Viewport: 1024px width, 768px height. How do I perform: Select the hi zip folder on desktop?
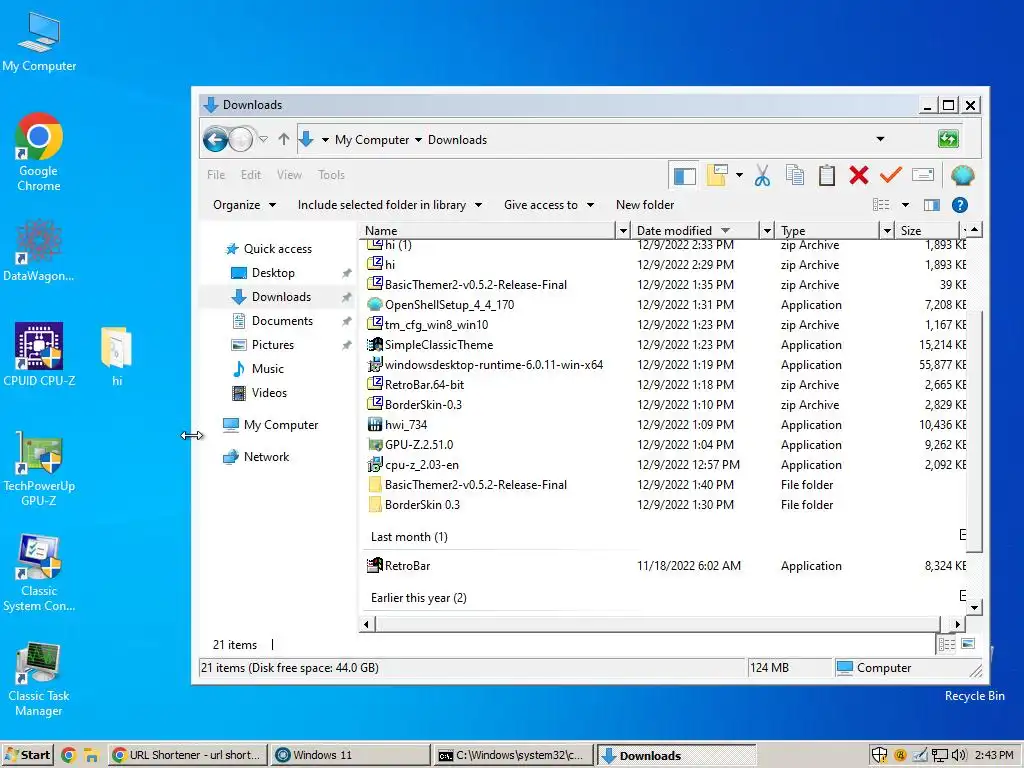pyautogui.click(x=117, y=357)
